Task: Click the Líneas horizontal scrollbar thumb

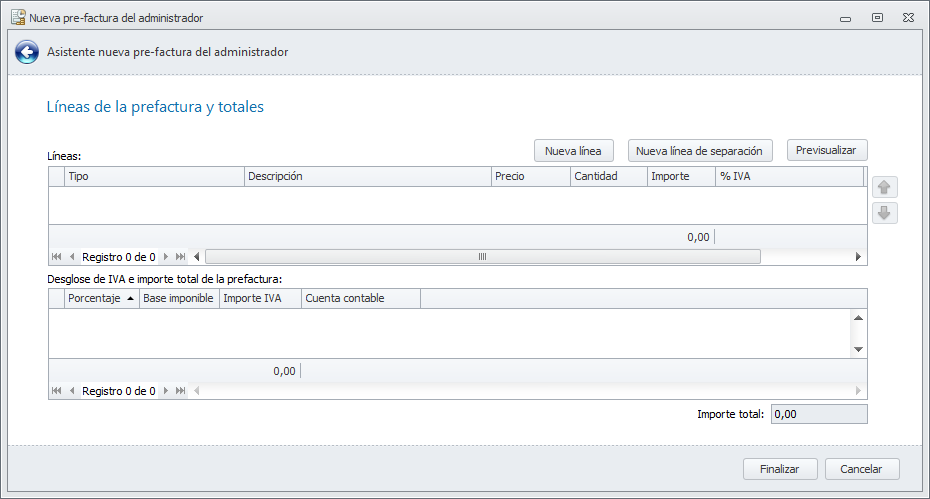Action: [x=483, y=257]
